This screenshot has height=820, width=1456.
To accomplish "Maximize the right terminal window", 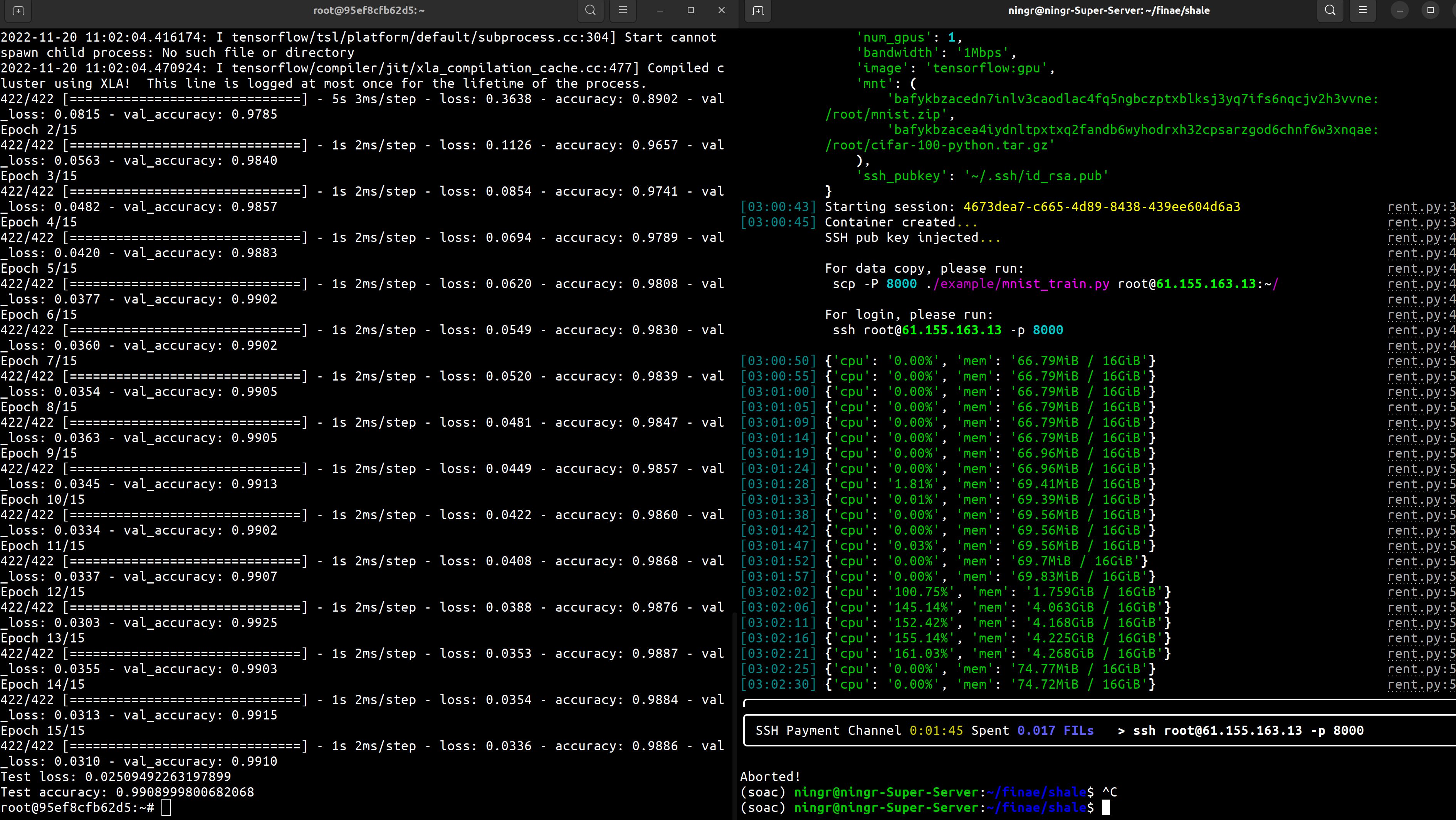I will click(x=1431, y=10).
